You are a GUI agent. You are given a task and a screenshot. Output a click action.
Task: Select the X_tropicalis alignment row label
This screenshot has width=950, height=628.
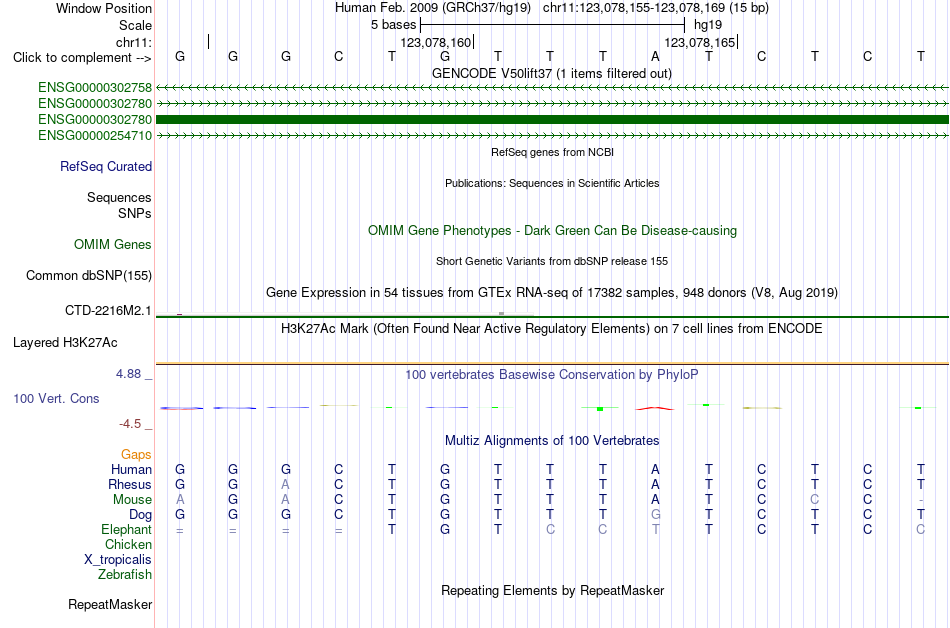(x=118, y=560)
